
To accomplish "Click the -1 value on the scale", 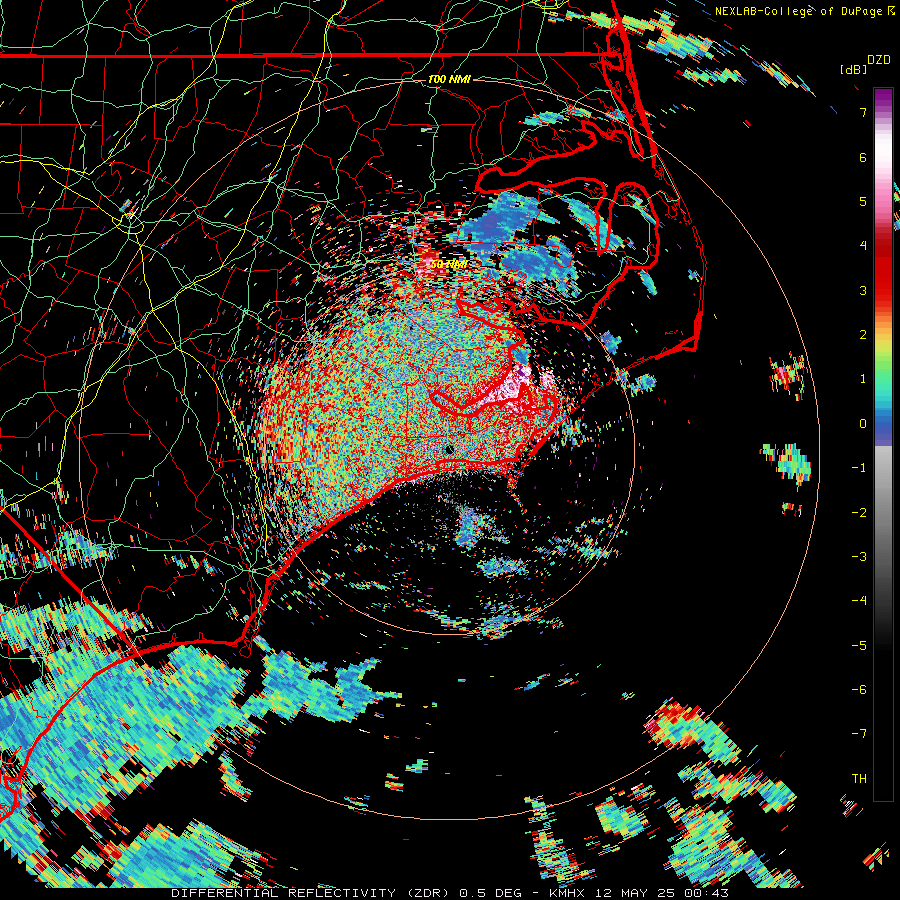I will coord(859,468).
